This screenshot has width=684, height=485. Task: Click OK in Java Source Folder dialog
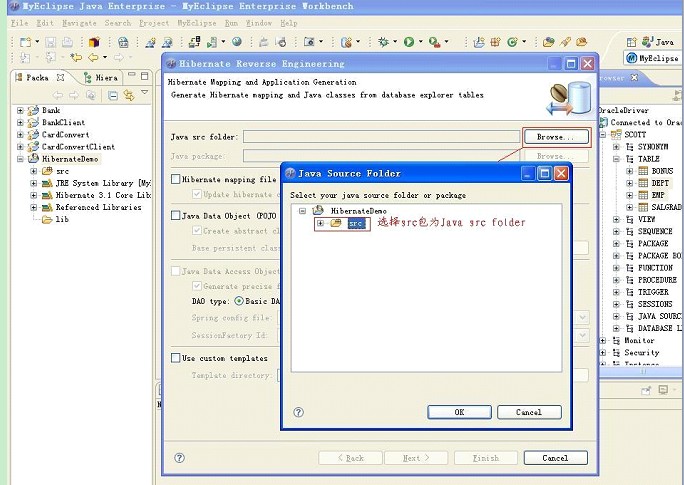click(459, 412)
